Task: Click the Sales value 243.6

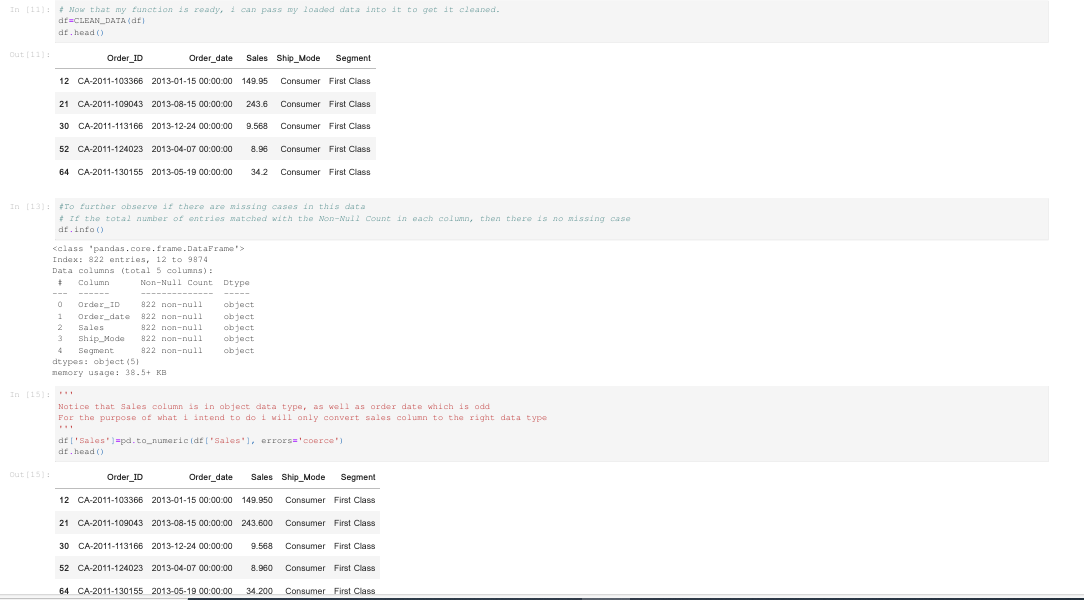Action: click(x=256, y=104)
